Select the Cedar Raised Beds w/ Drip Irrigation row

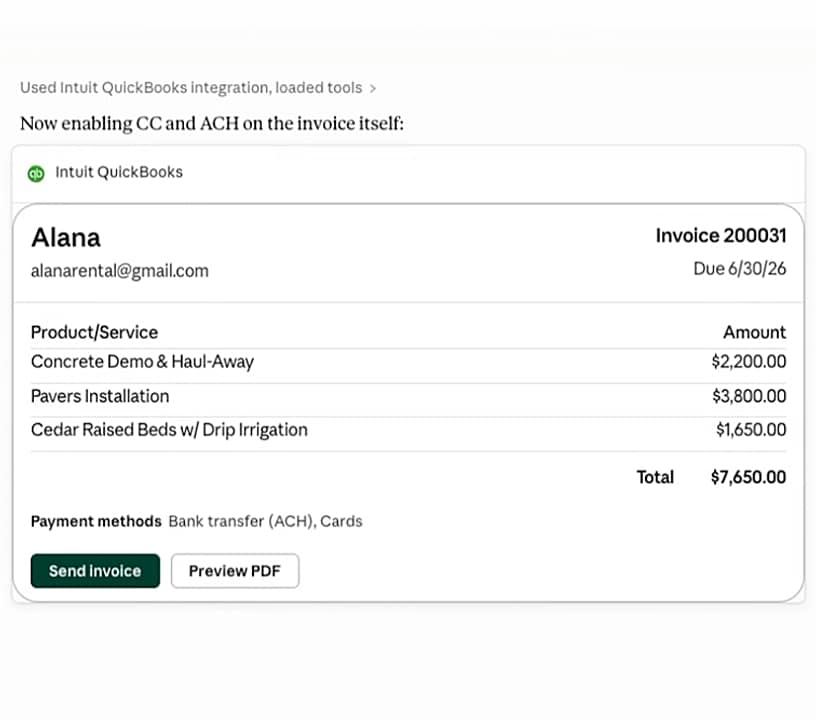[408, 430]
